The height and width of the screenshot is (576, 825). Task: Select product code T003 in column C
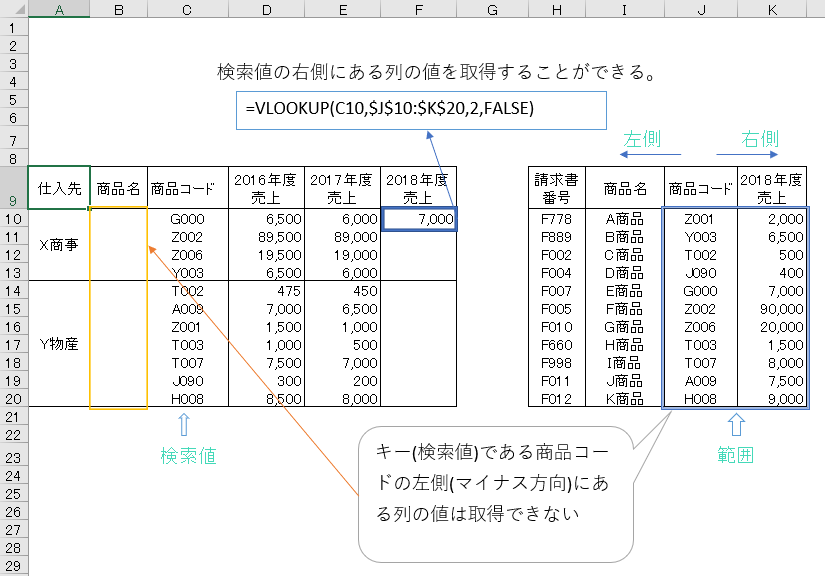(x=187, y=345)
